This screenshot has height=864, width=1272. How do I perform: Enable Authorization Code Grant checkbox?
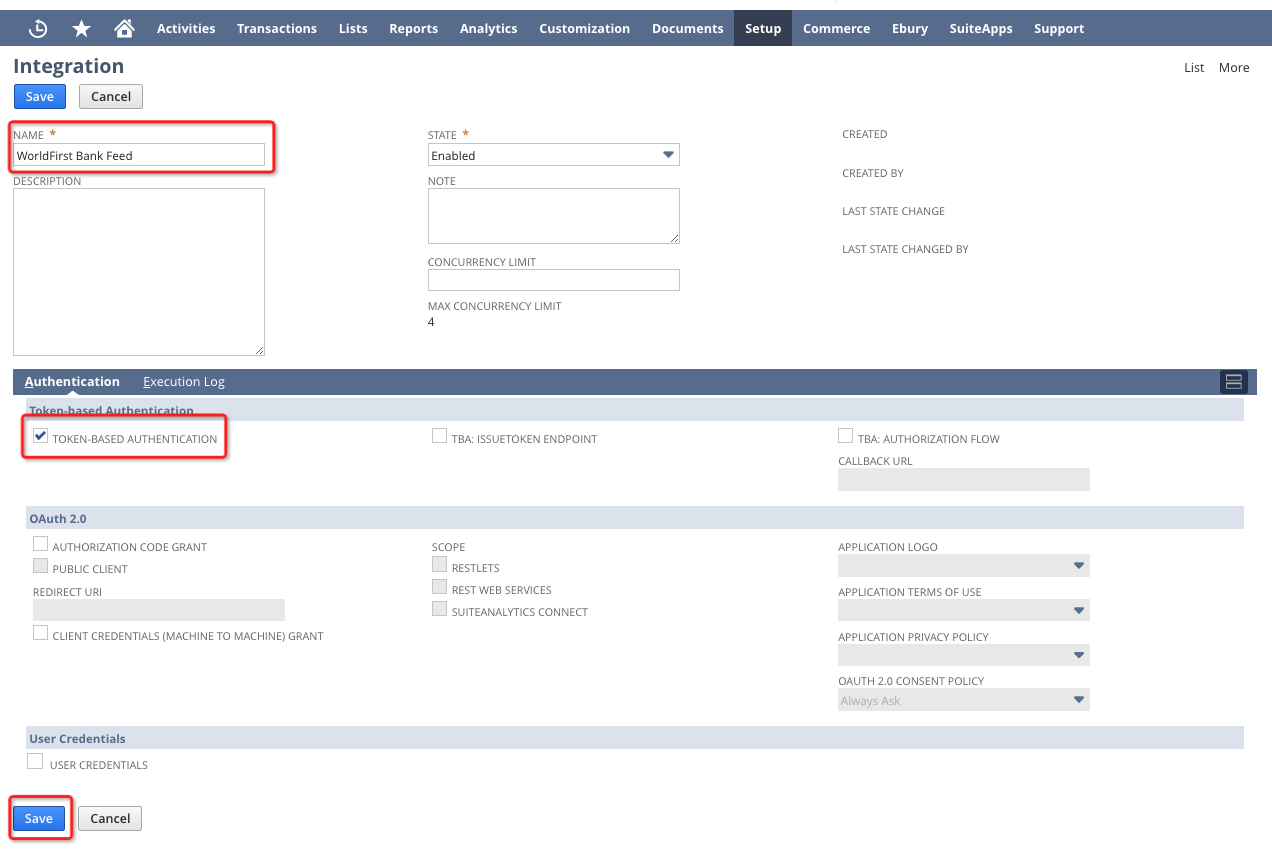41,544
